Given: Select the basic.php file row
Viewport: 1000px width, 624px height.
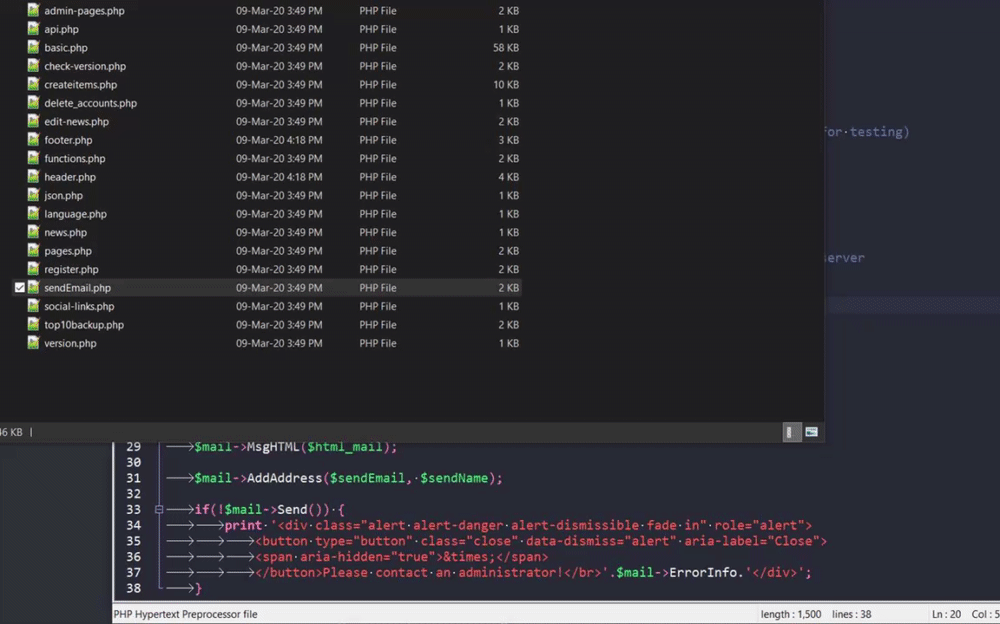Looking at the screenshot, I should 66,47.
